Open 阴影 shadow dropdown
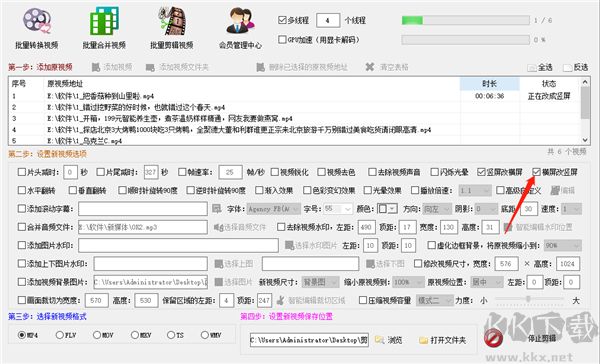 pyautogui.click(x=486, y=209)
